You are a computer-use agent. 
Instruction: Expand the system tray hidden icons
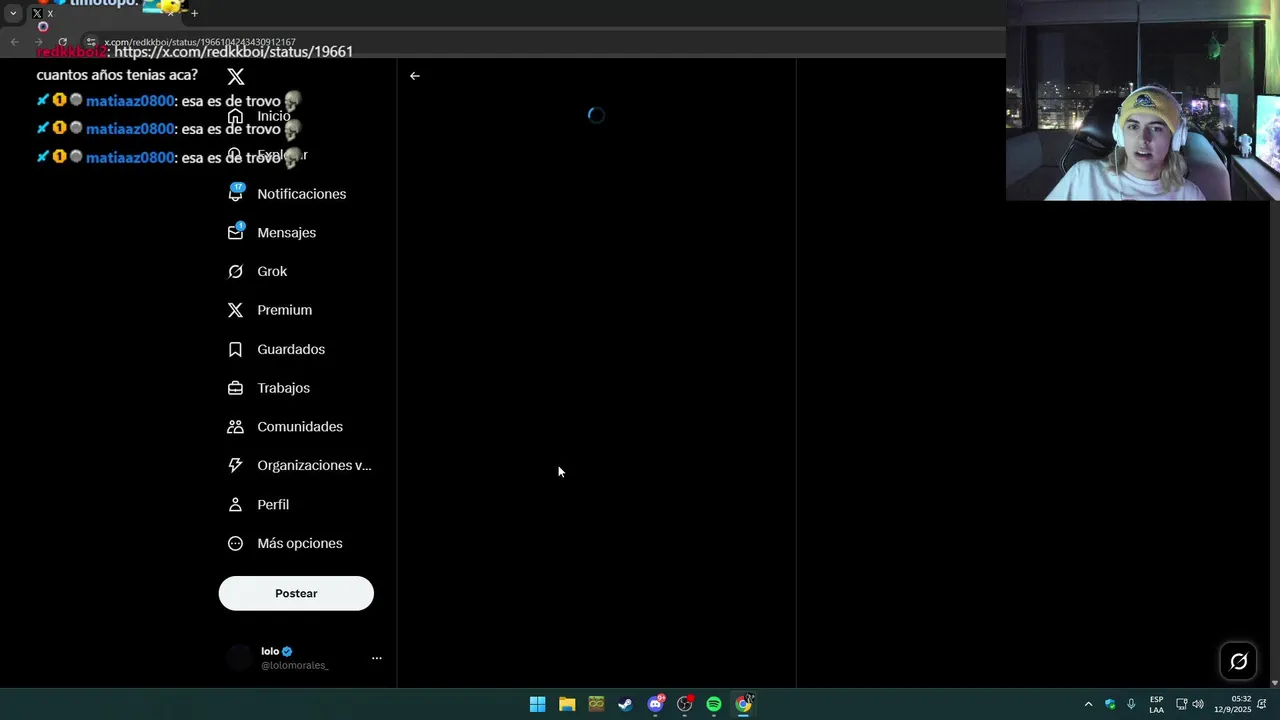1088,704
